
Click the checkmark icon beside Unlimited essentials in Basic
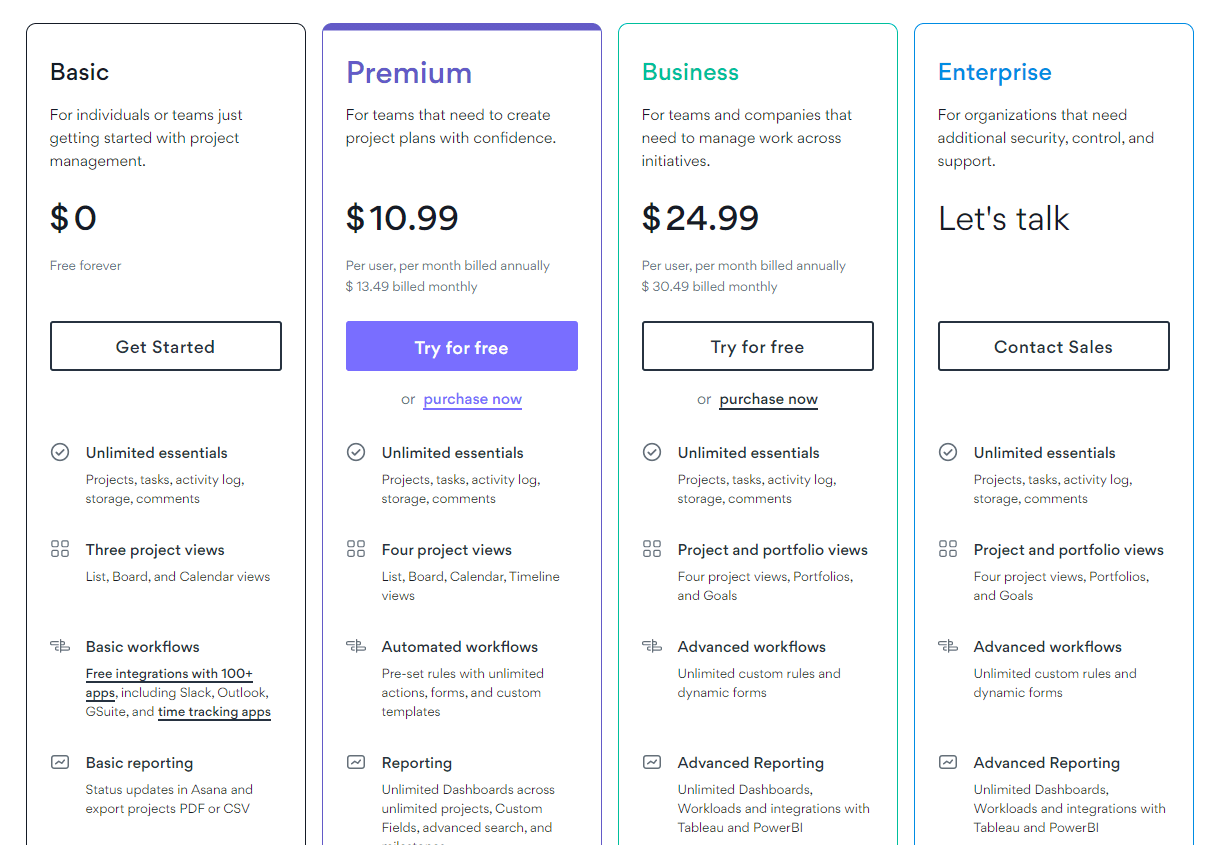point(60,452)
